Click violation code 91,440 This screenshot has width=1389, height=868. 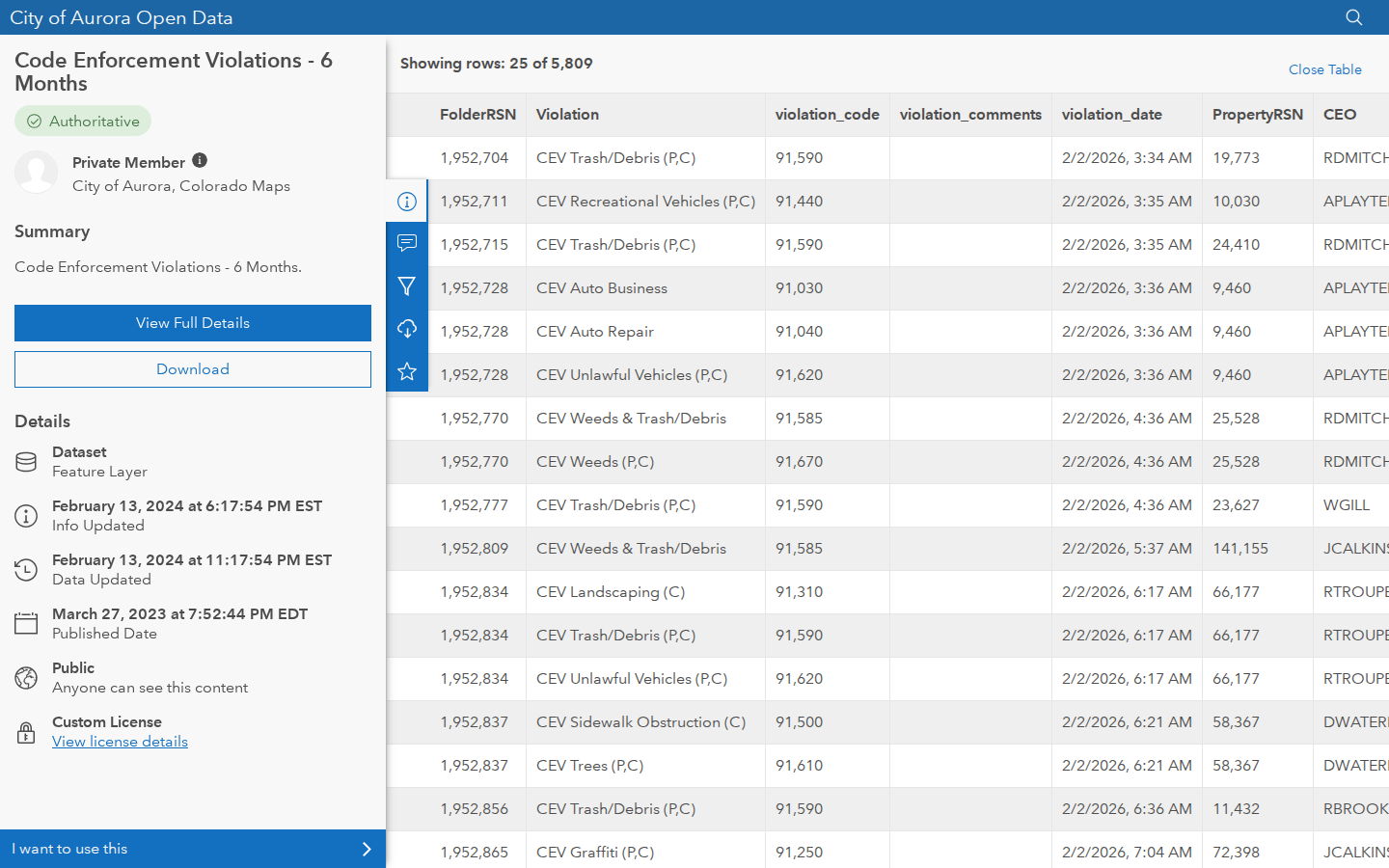[x=799, y=202]
